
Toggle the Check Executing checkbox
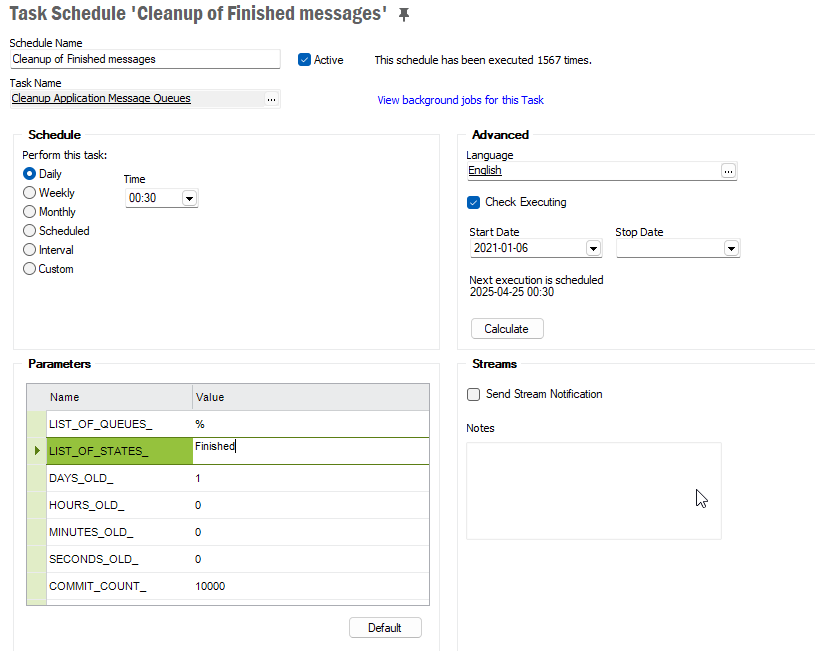(x=474, y=202)
